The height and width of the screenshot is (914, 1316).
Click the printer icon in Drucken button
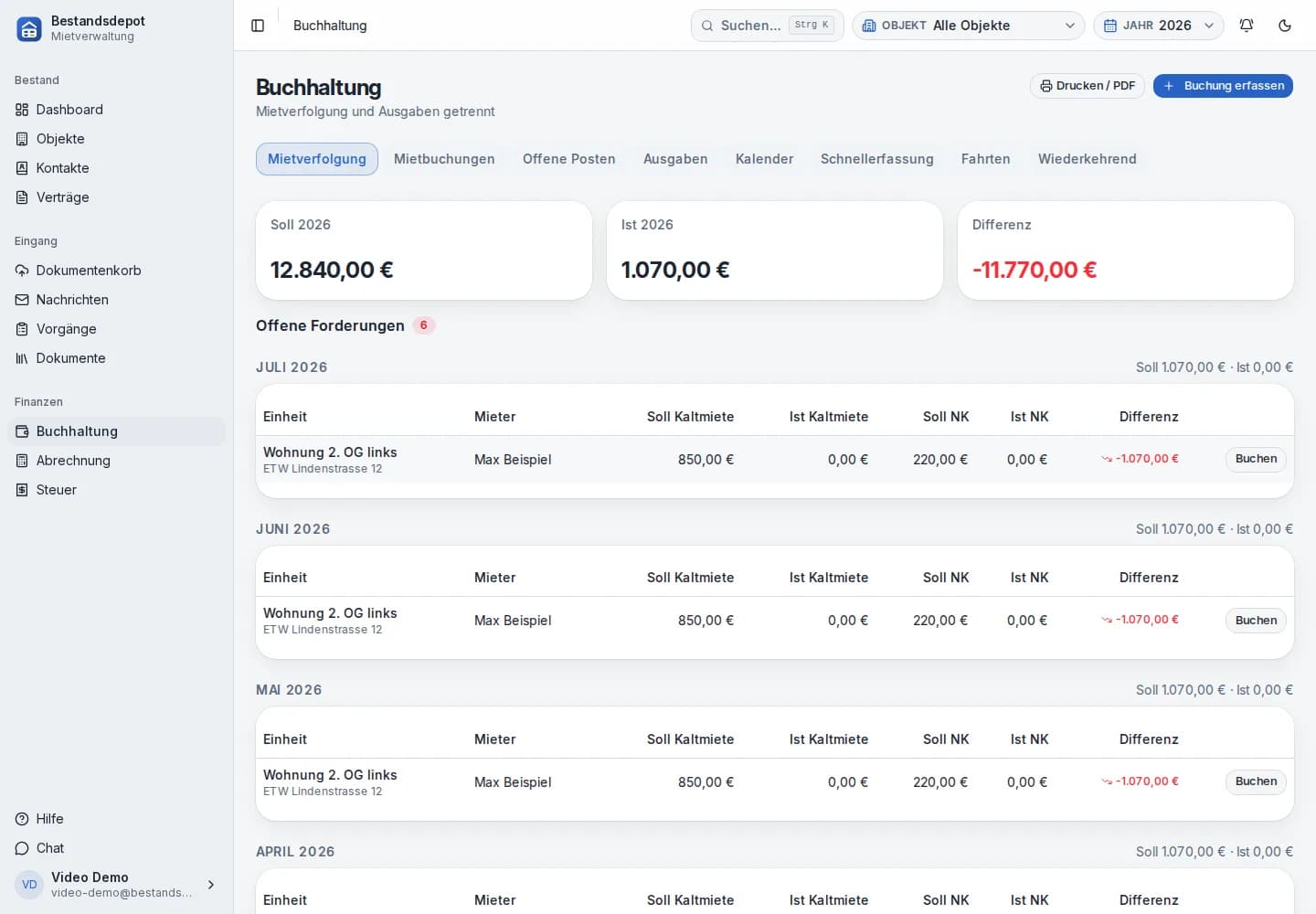1046,86
